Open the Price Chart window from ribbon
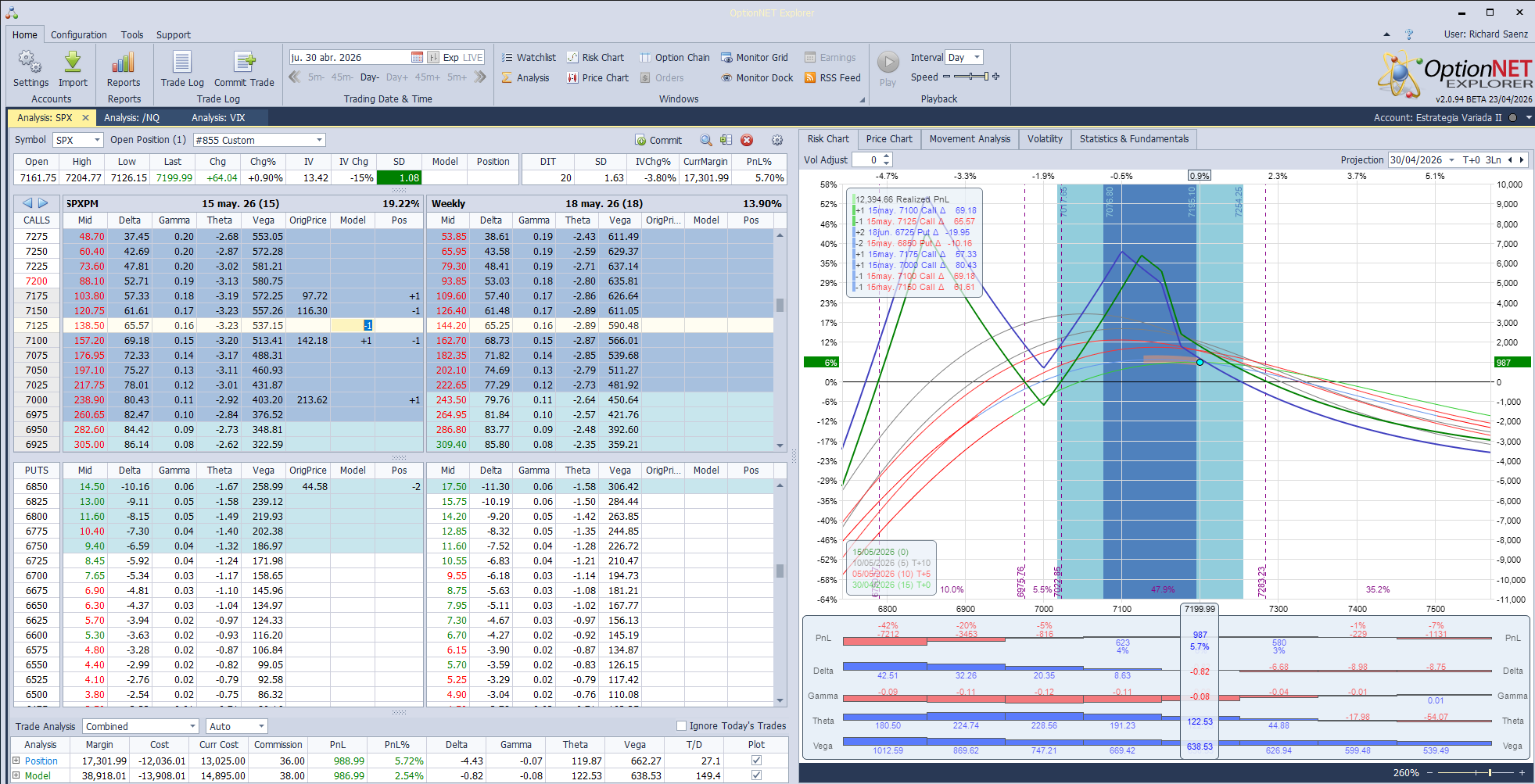1535x784 pixels. (x=598, y=77)
